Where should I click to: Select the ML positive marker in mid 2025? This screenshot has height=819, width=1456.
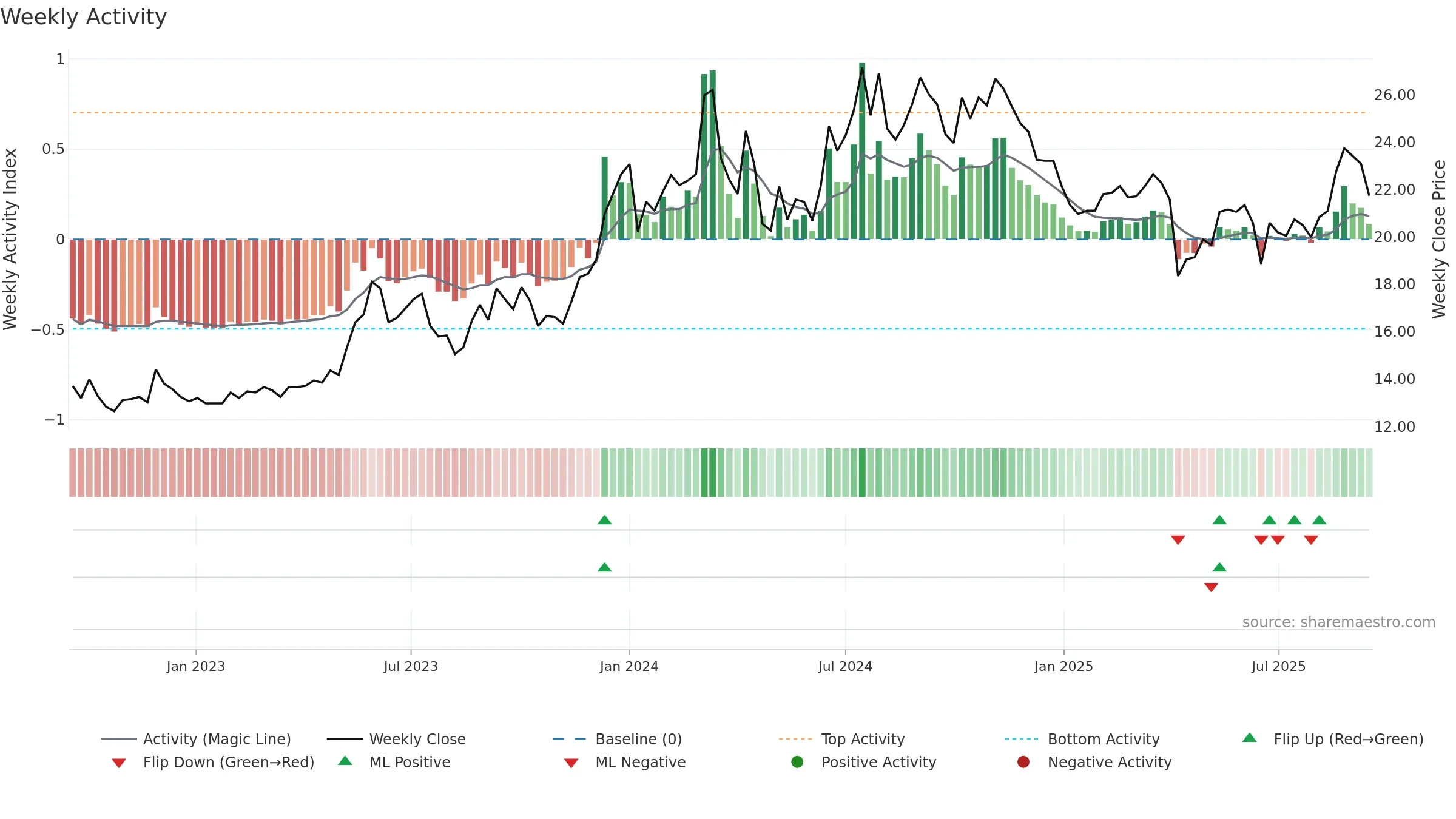[x=1219, y=567]
